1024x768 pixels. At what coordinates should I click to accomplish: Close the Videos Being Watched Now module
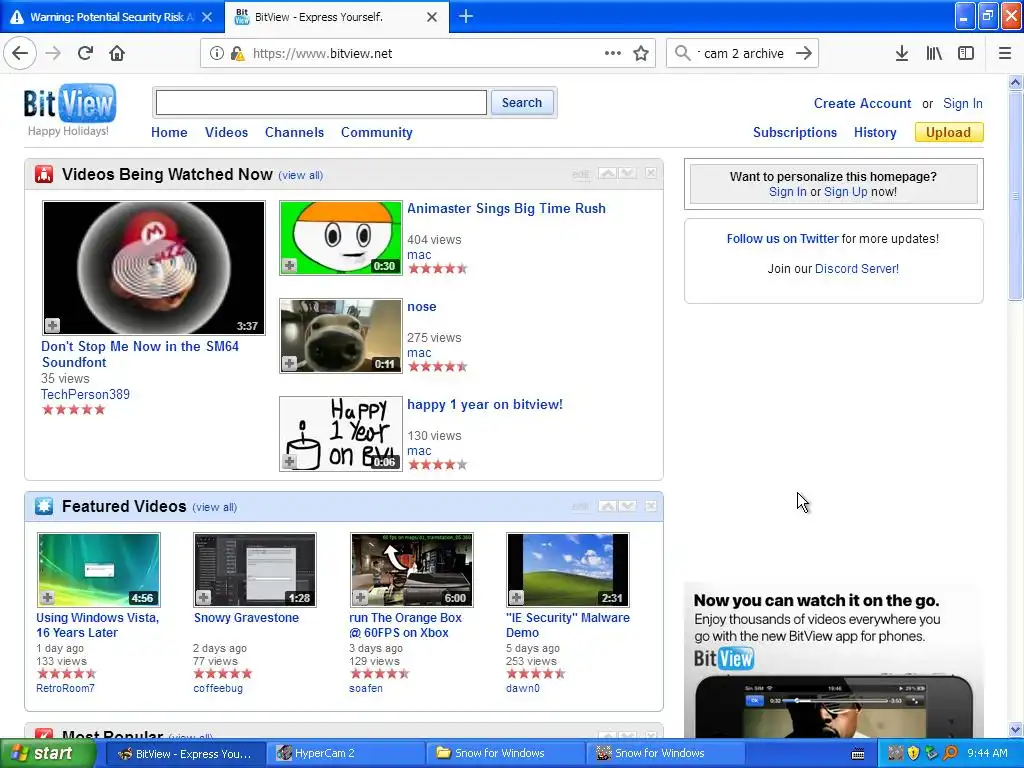(650, 173)
